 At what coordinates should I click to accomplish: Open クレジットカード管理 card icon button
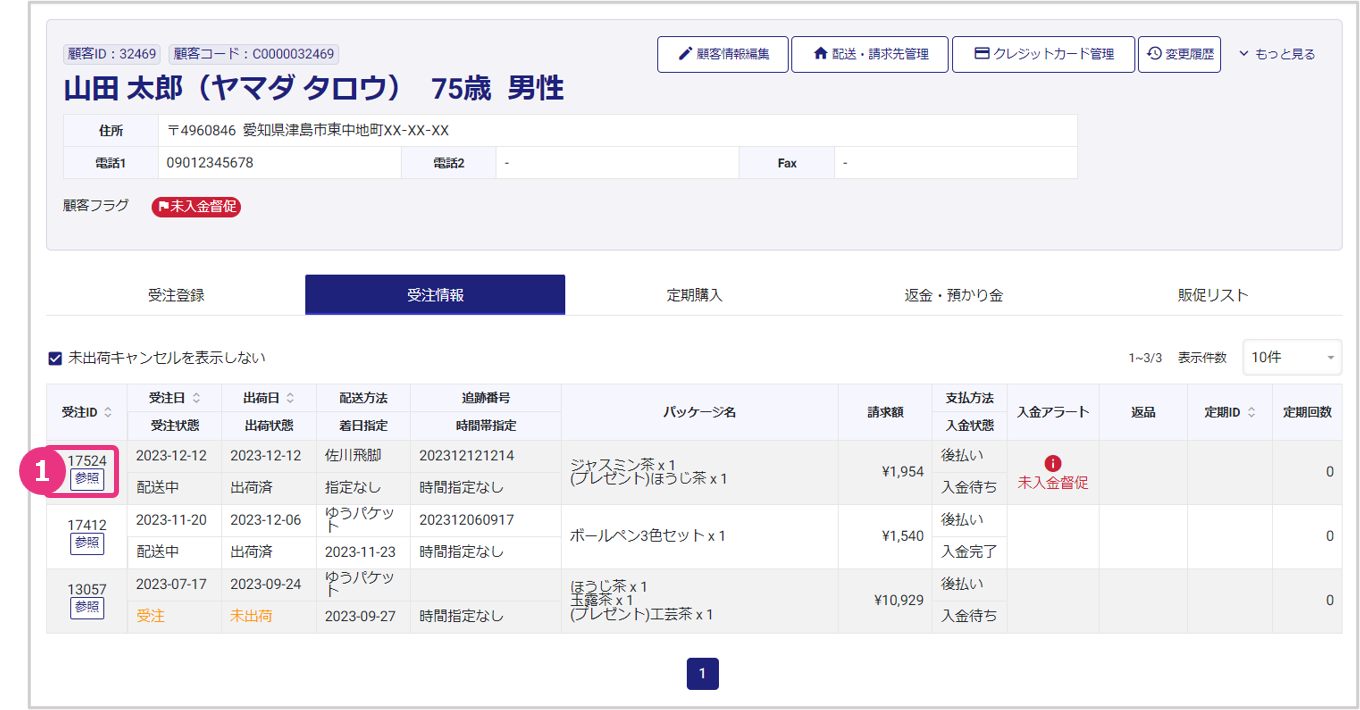tap(1043, 54)
